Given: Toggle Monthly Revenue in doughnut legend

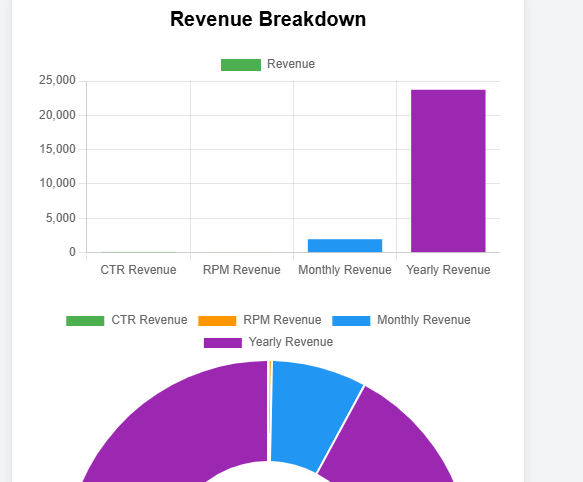Looking at the screenshot, I should tap(402, 320).
